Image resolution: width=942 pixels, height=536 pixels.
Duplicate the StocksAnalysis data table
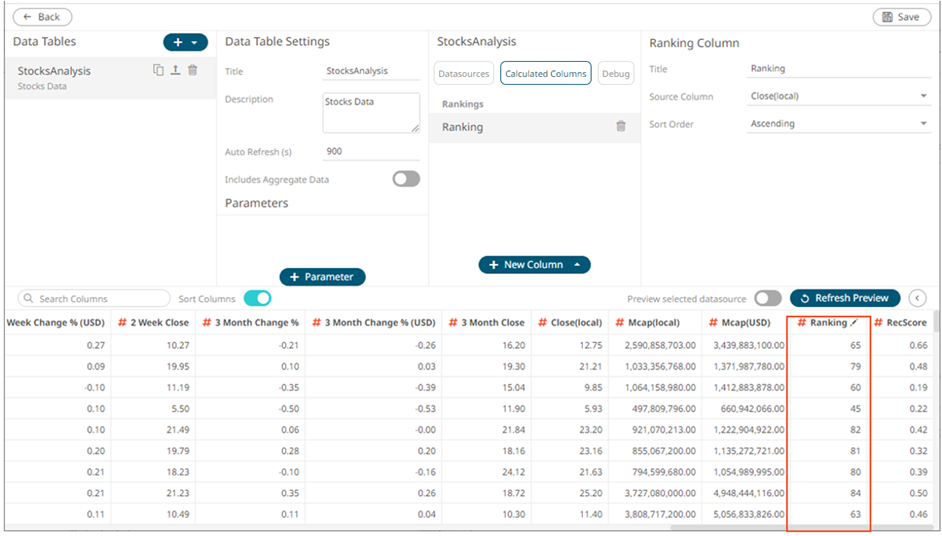coord(158,70)
